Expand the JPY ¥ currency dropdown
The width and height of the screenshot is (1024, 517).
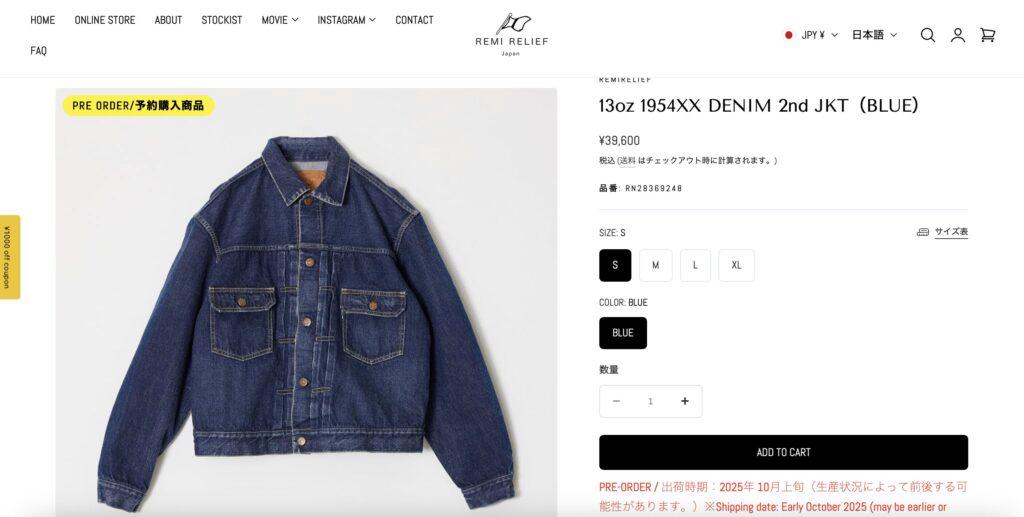819,35
